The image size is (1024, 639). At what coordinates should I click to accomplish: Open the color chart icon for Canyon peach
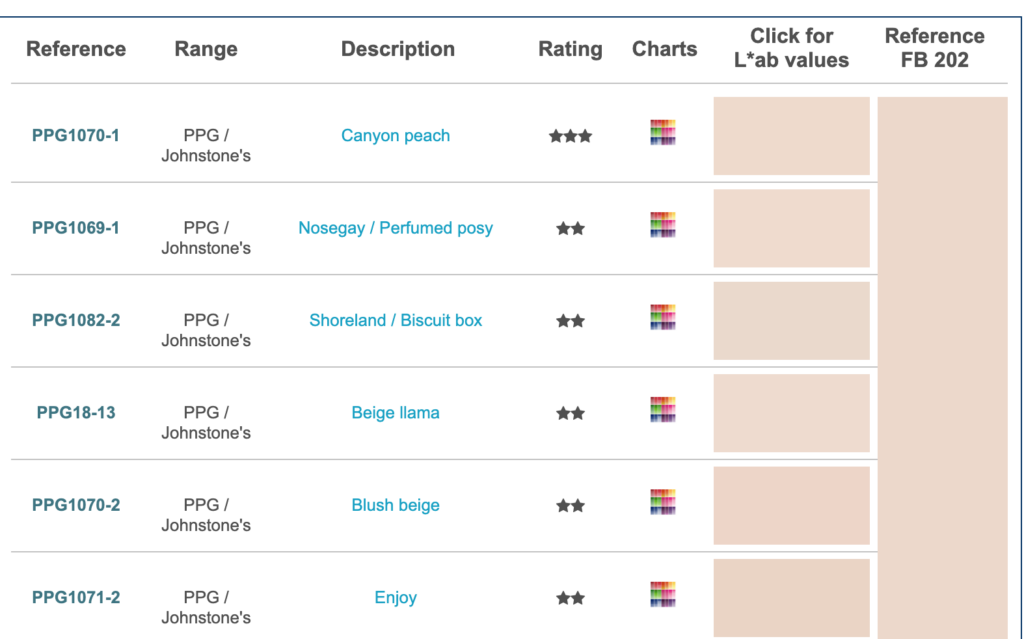coord(663,133)
